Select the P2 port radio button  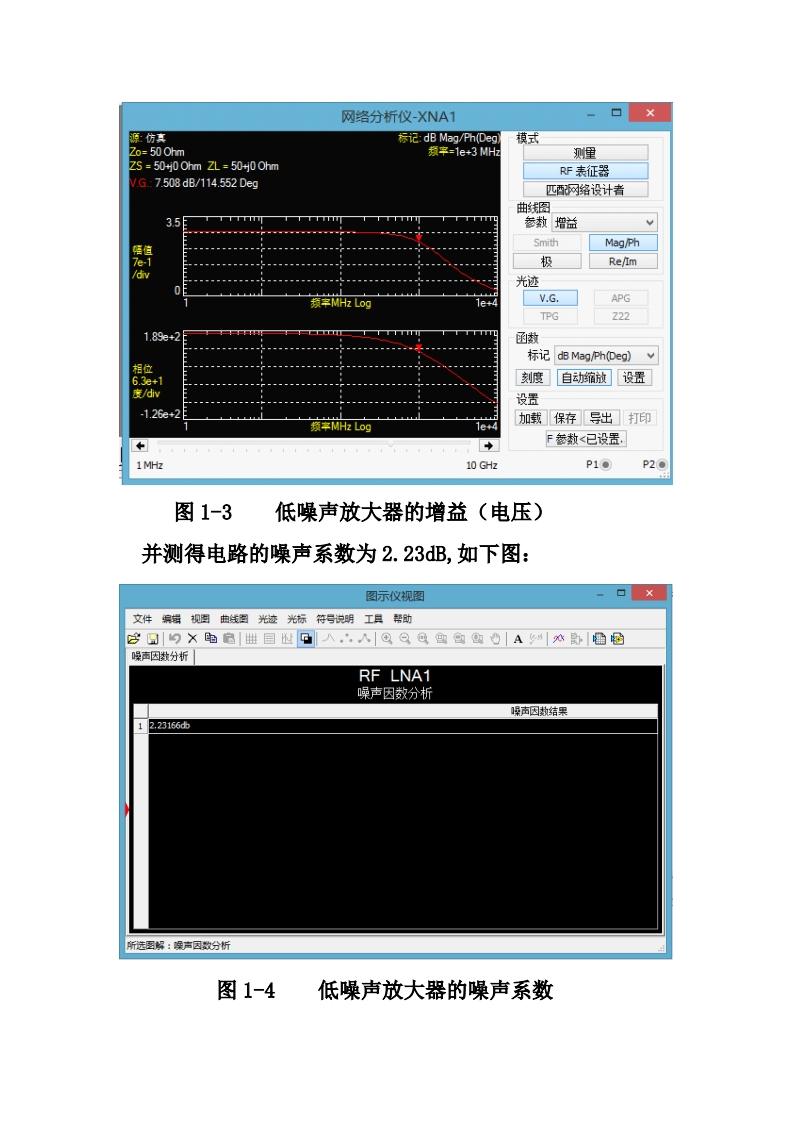tap(662, 466)
